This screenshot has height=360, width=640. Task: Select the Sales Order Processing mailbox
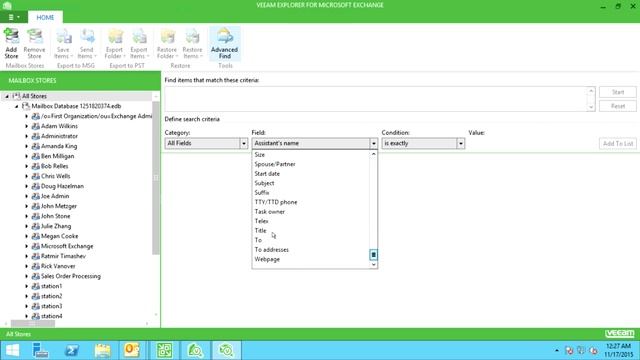tap(71, 276)
